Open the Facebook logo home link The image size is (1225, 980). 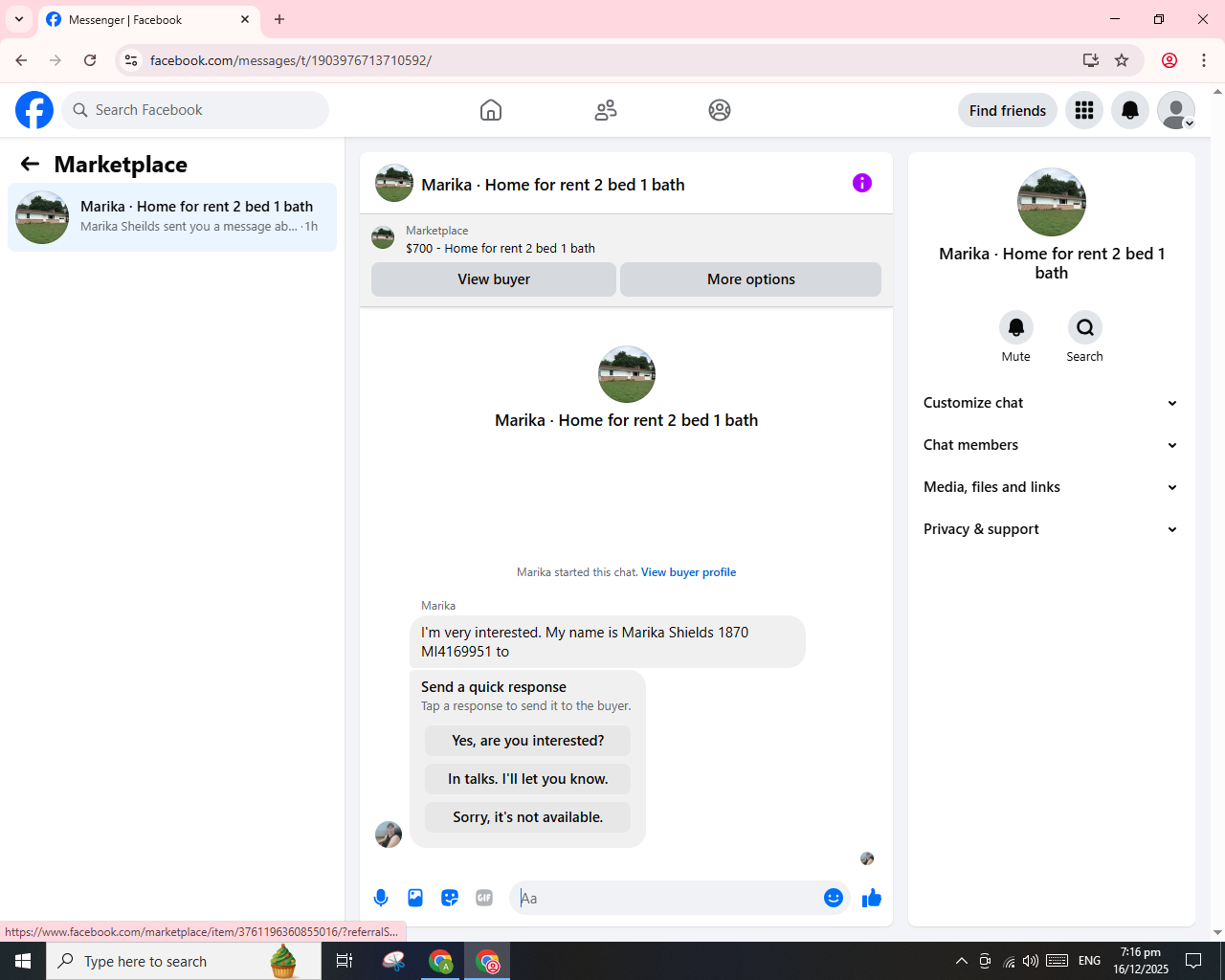pyautogui.click(x=34, y=110)
